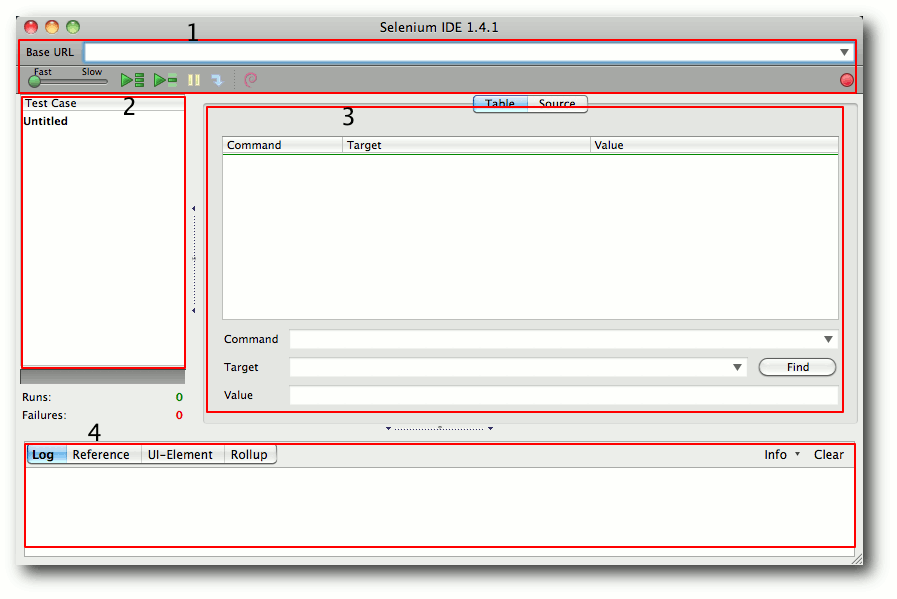Toggle the red record button

847,80
